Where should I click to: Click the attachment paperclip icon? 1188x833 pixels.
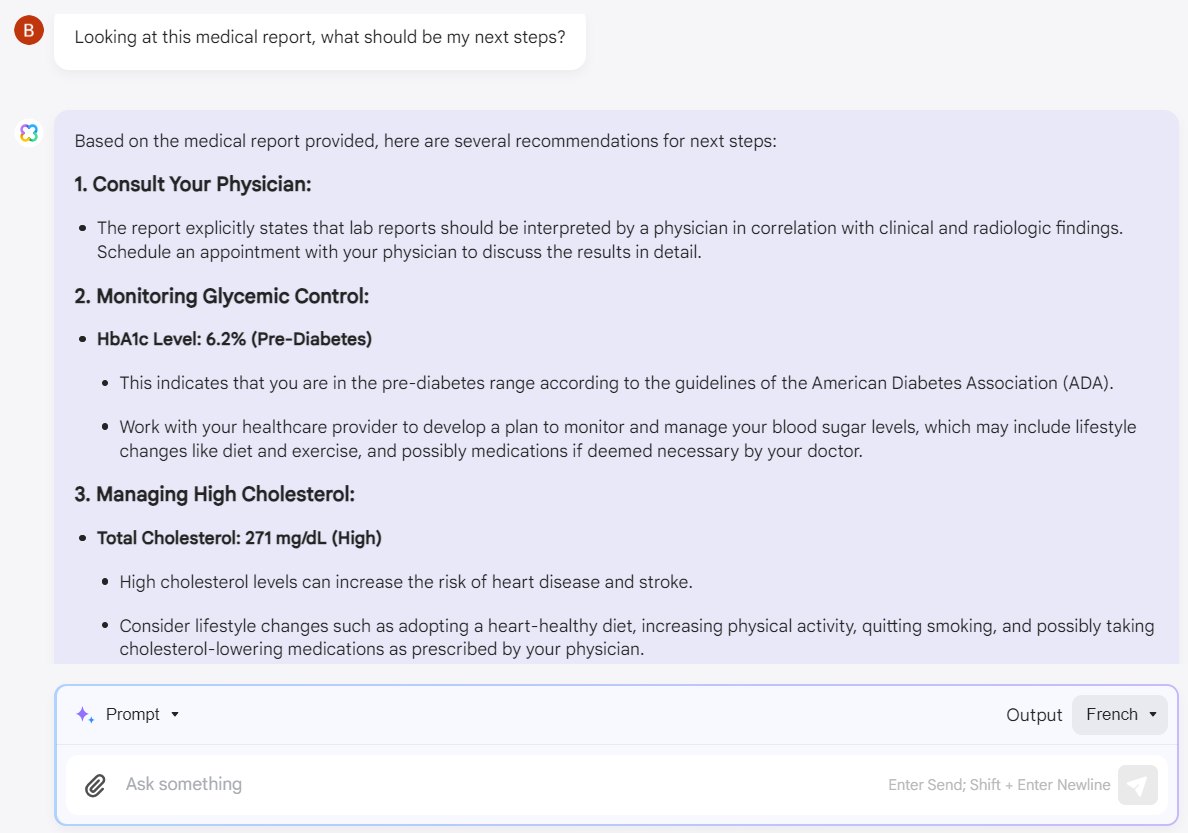click(95, 785)
